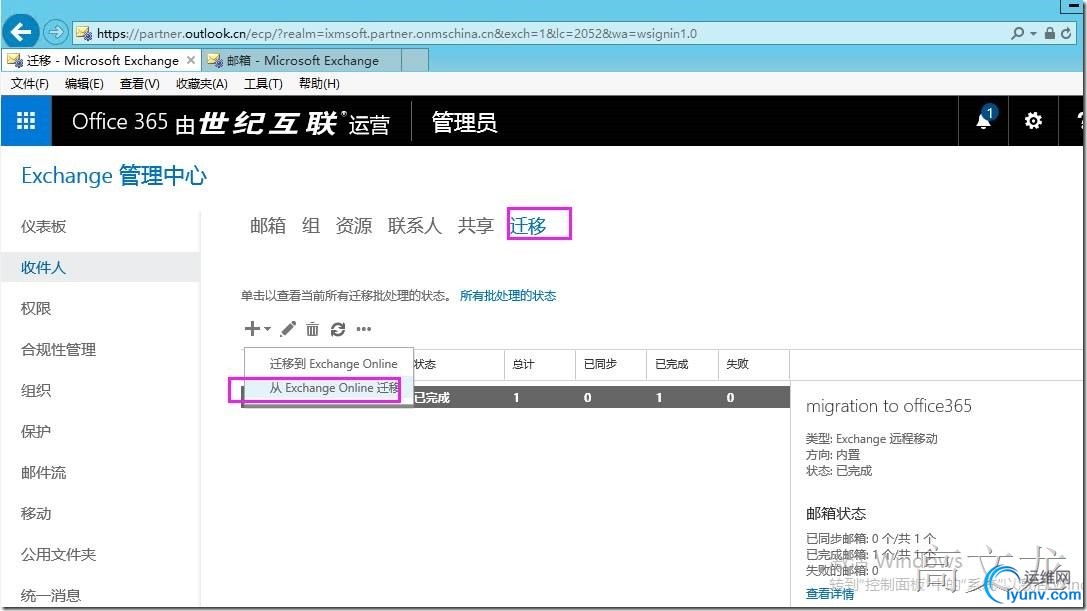1087x611 pixels.
Task: Select the 联系人 recipients tab
Action: point(415,225)
